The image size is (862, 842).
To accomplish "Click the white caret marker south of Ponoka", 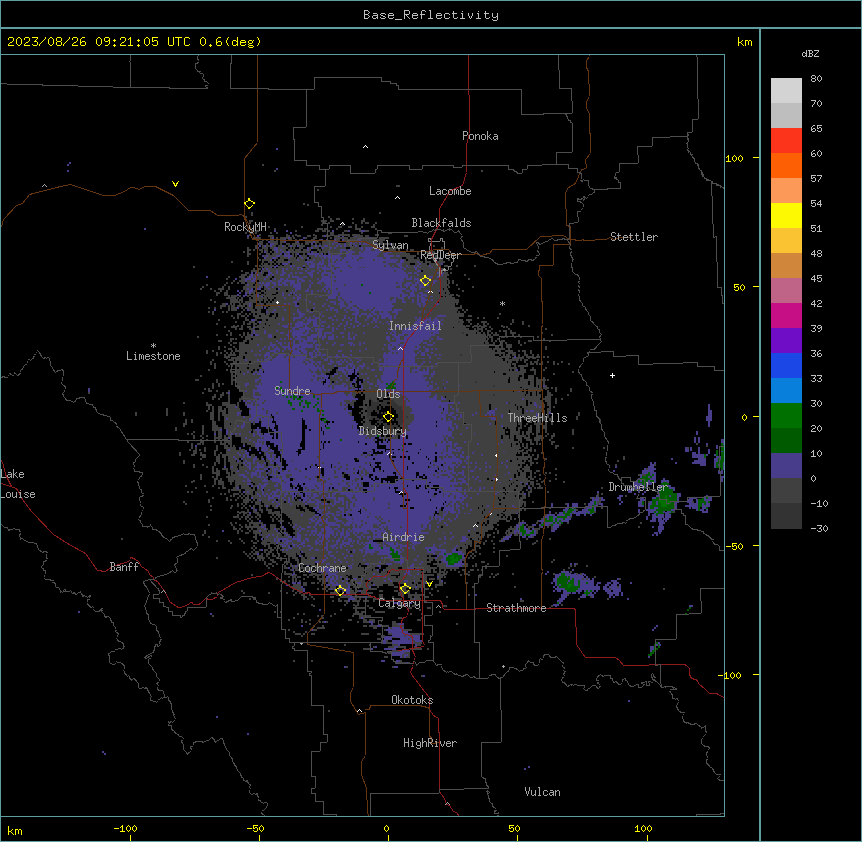I will (x=365, y=147).
